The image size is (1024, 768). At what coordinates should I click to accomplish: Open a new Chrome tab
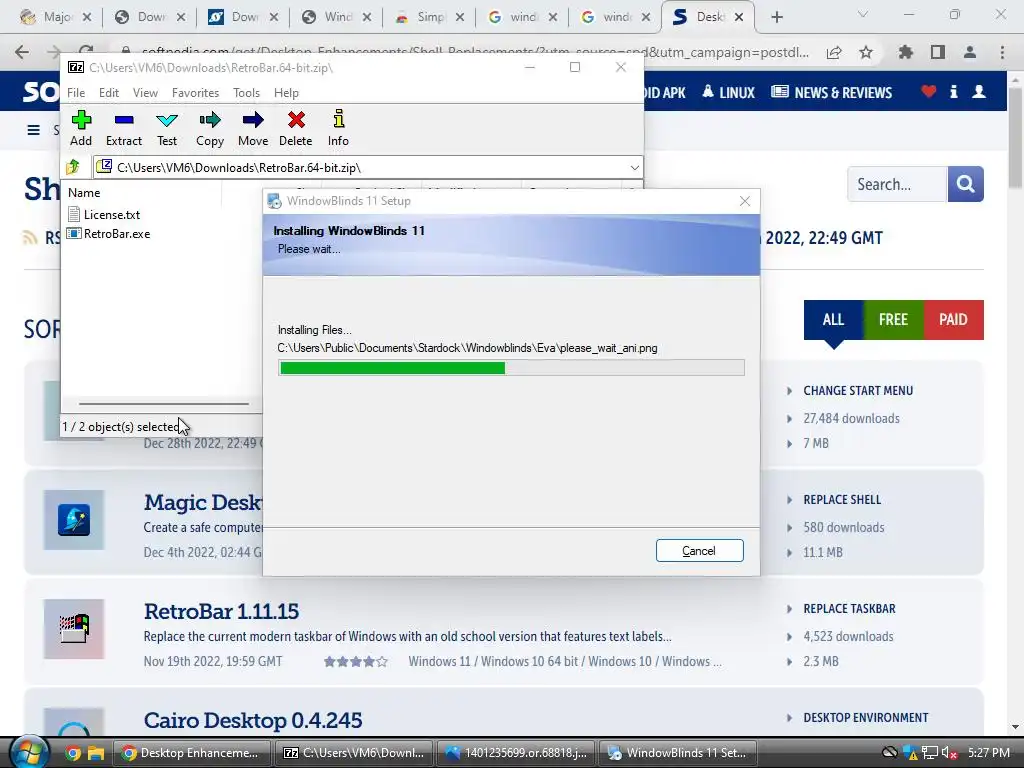[x=776, y=17]
